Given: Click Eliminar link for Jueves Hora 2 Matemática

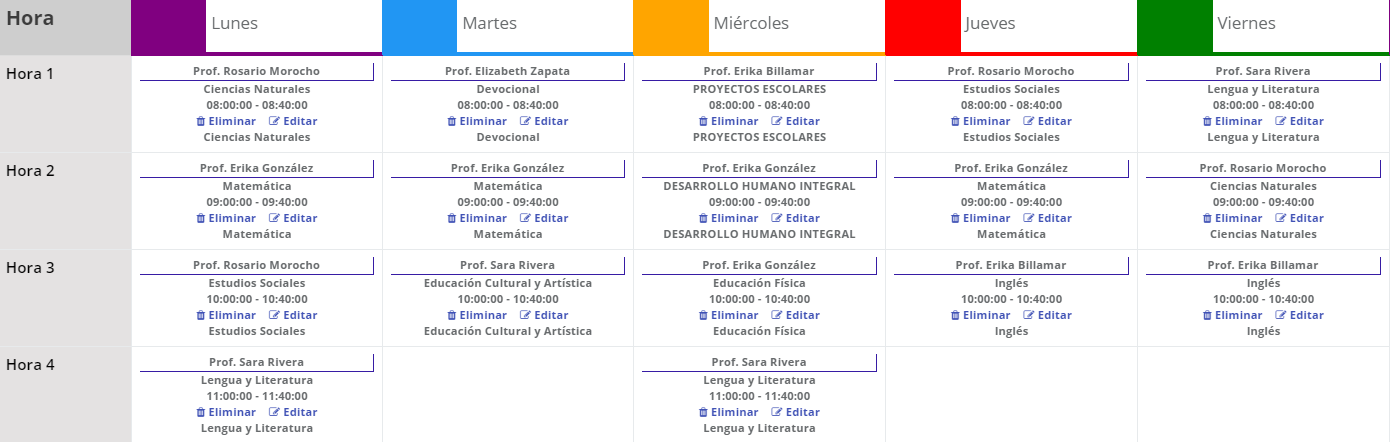Looking at the screenshot, I should (984, 218).
